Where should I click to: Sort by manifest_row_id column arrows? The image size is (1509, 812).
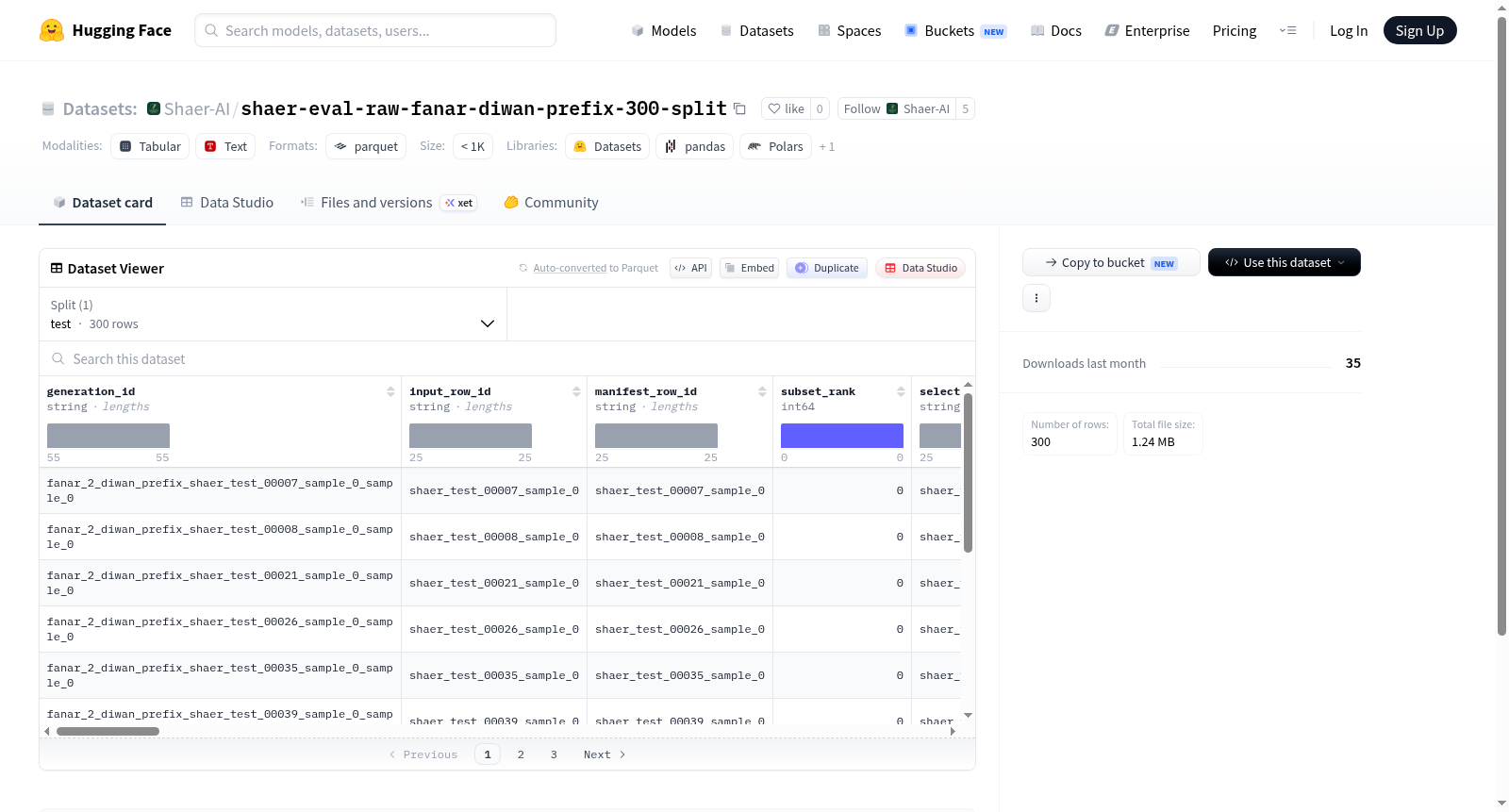click(x=762, y=391)
